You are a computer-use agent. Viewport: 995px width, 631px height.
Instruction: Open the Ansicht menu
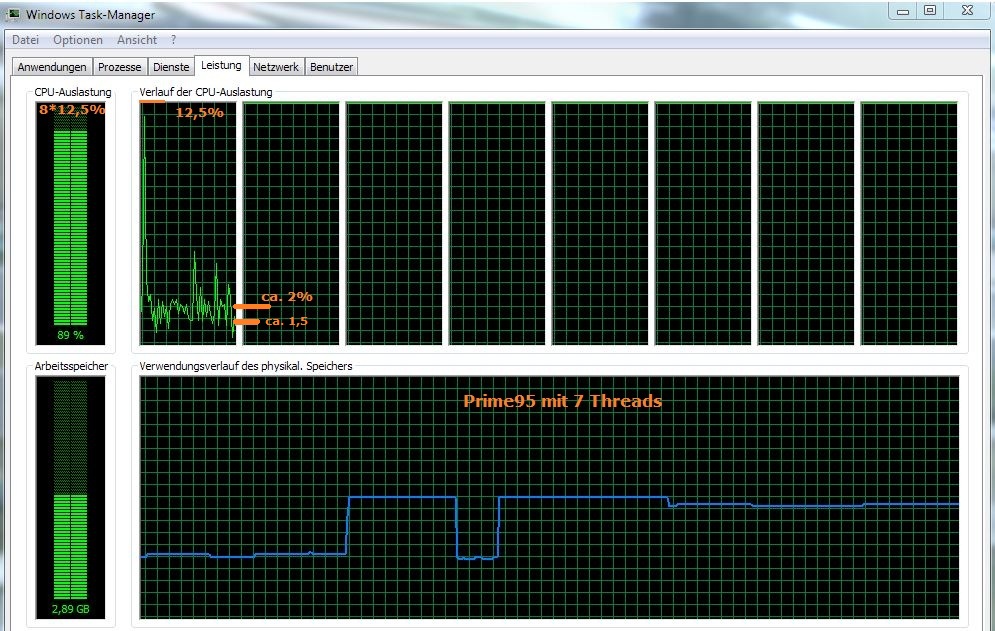pyautogui.click(x=137, y=40)
